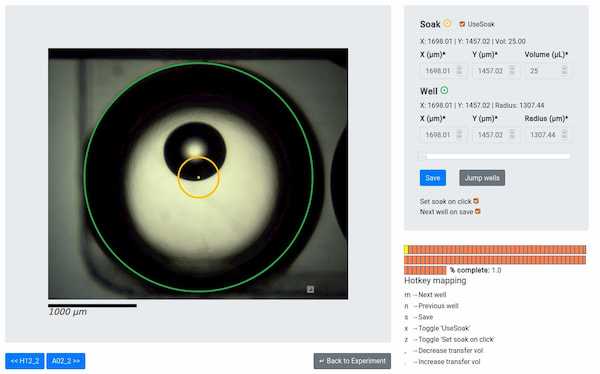
Task: Click the Soak Y (µm) input field
Action: [496, 71]
